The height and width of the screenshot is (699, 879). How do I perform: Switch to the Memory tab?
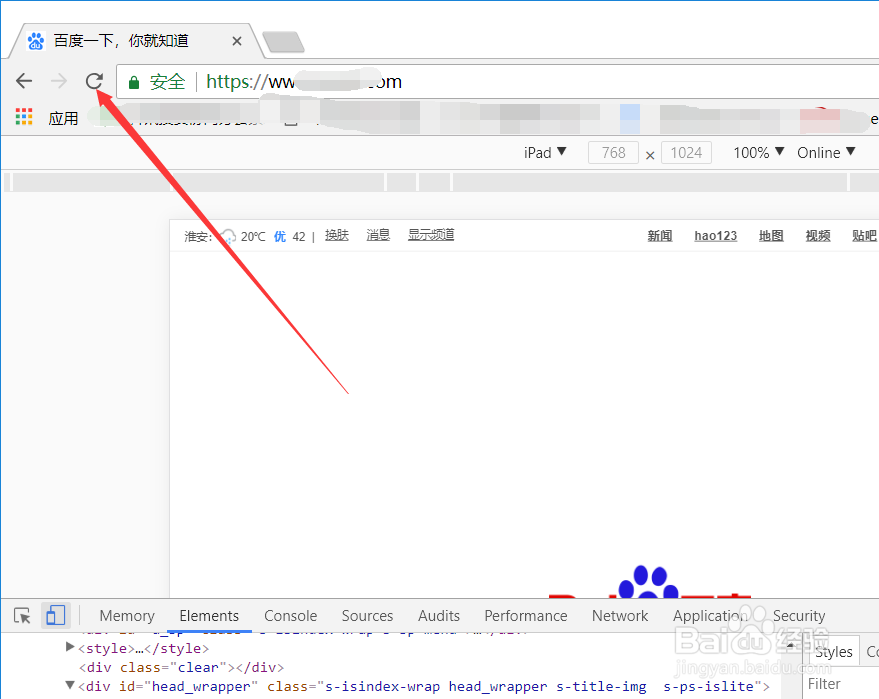pyautogui.click(x=127, y=615)
